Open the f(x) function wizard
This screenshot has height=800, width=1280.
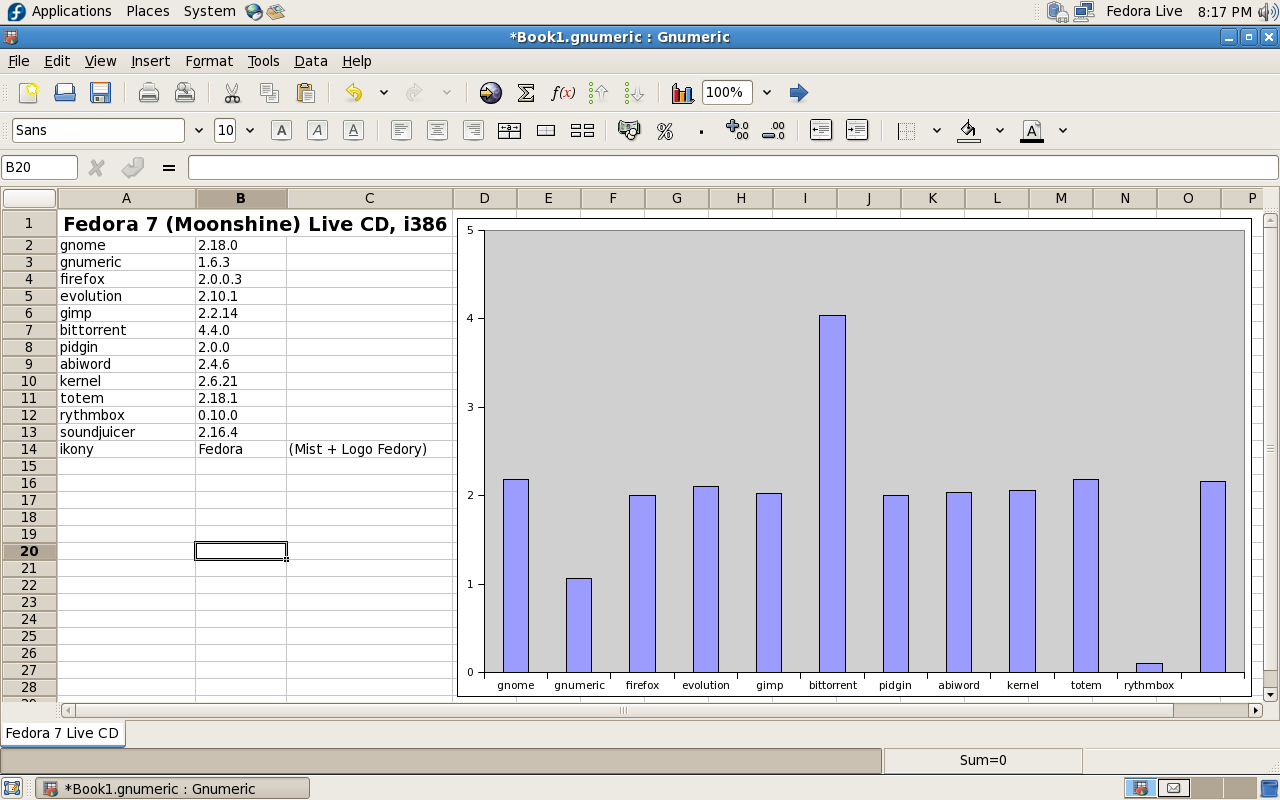[563, 93]
